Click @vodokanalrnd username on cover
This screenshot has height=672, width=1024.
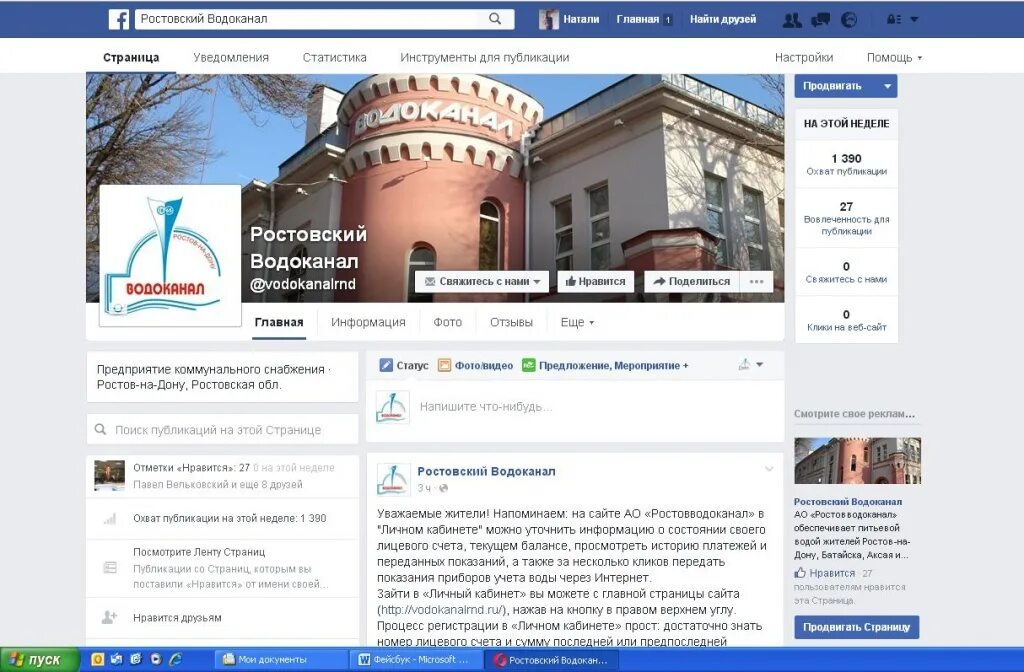click(303, 283)
